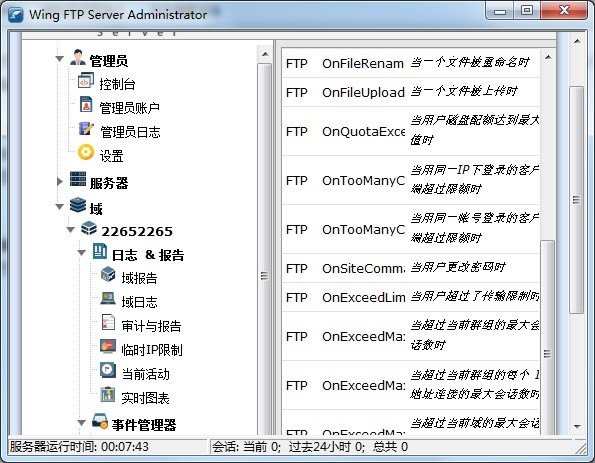
Task: Click event list vertical scrollbar thumb
Action: [x=547, y=338]
